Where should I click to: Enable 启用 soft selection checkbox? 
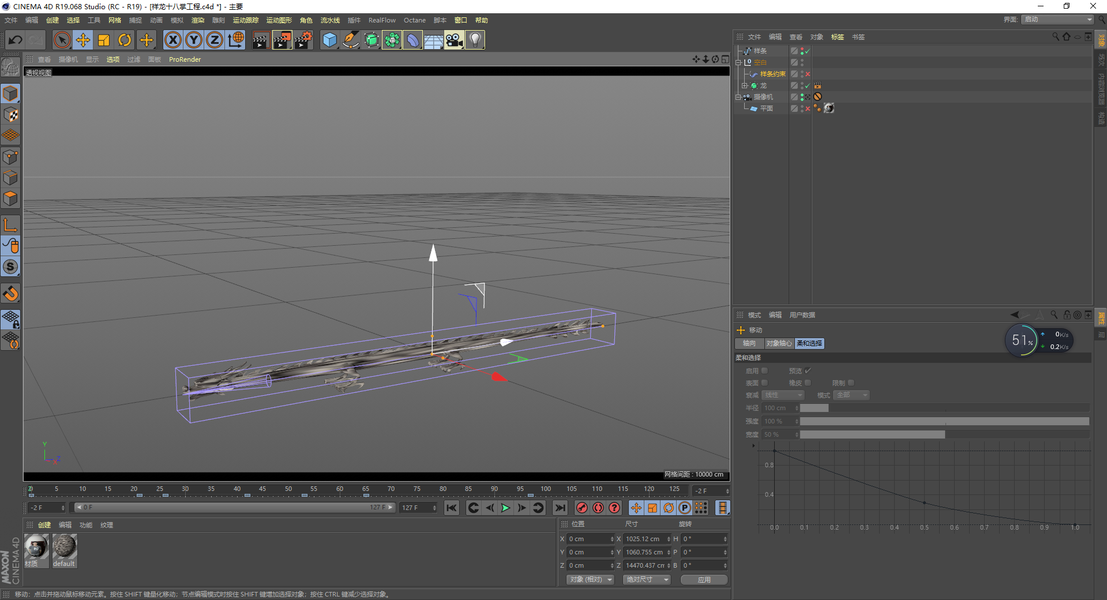point(765,370)
